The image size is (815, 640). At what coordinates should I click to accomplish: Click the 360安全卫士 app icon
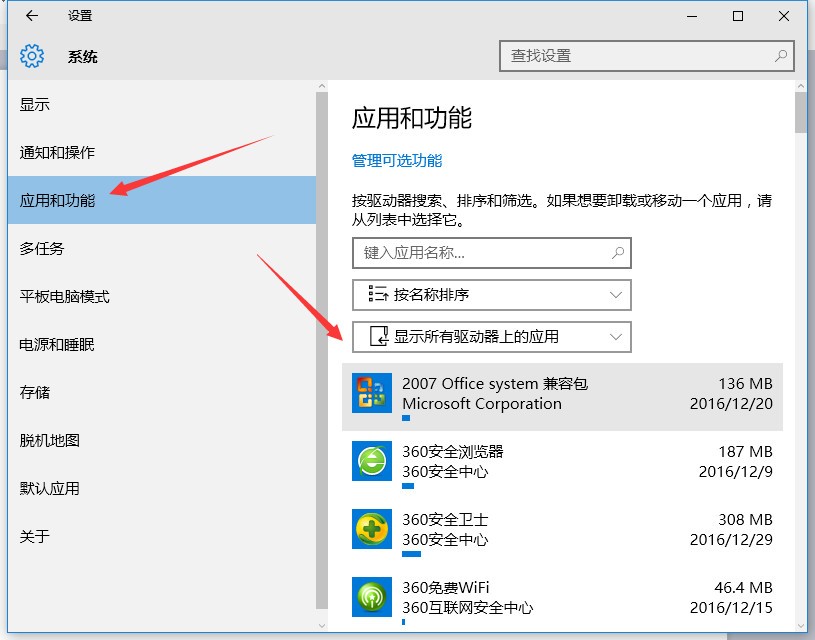click(372, 529)
